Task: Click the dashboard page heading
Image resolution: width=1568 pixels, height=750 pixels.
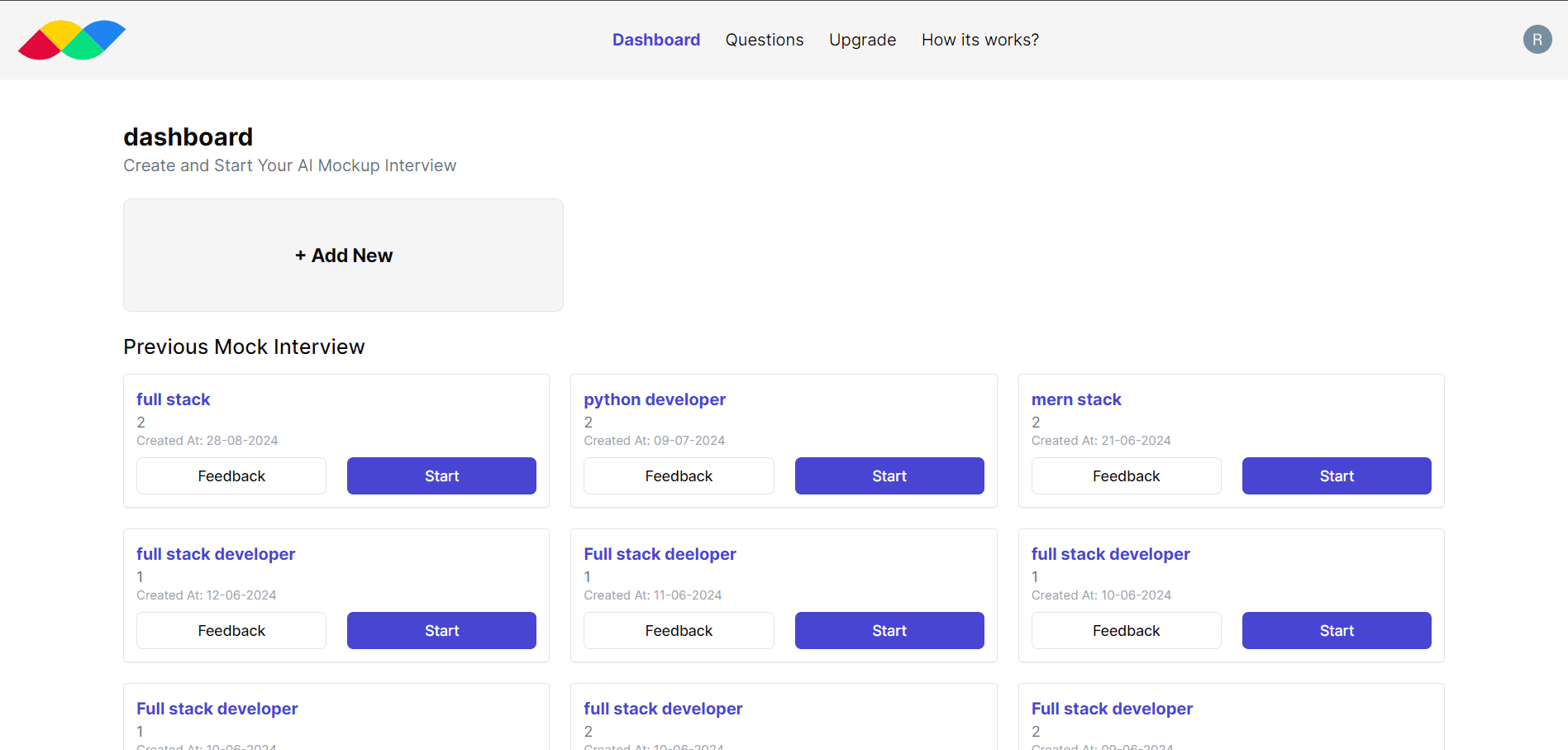Action: pyautogui.click(x=188, y=136)
